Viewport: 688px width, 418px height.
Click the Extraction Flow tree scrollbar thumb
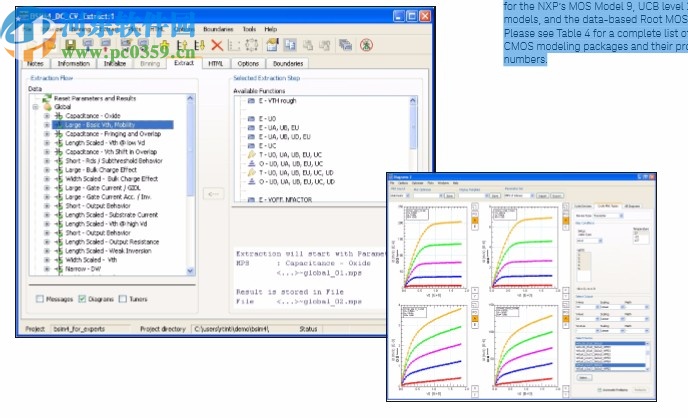tap(190, 149)
